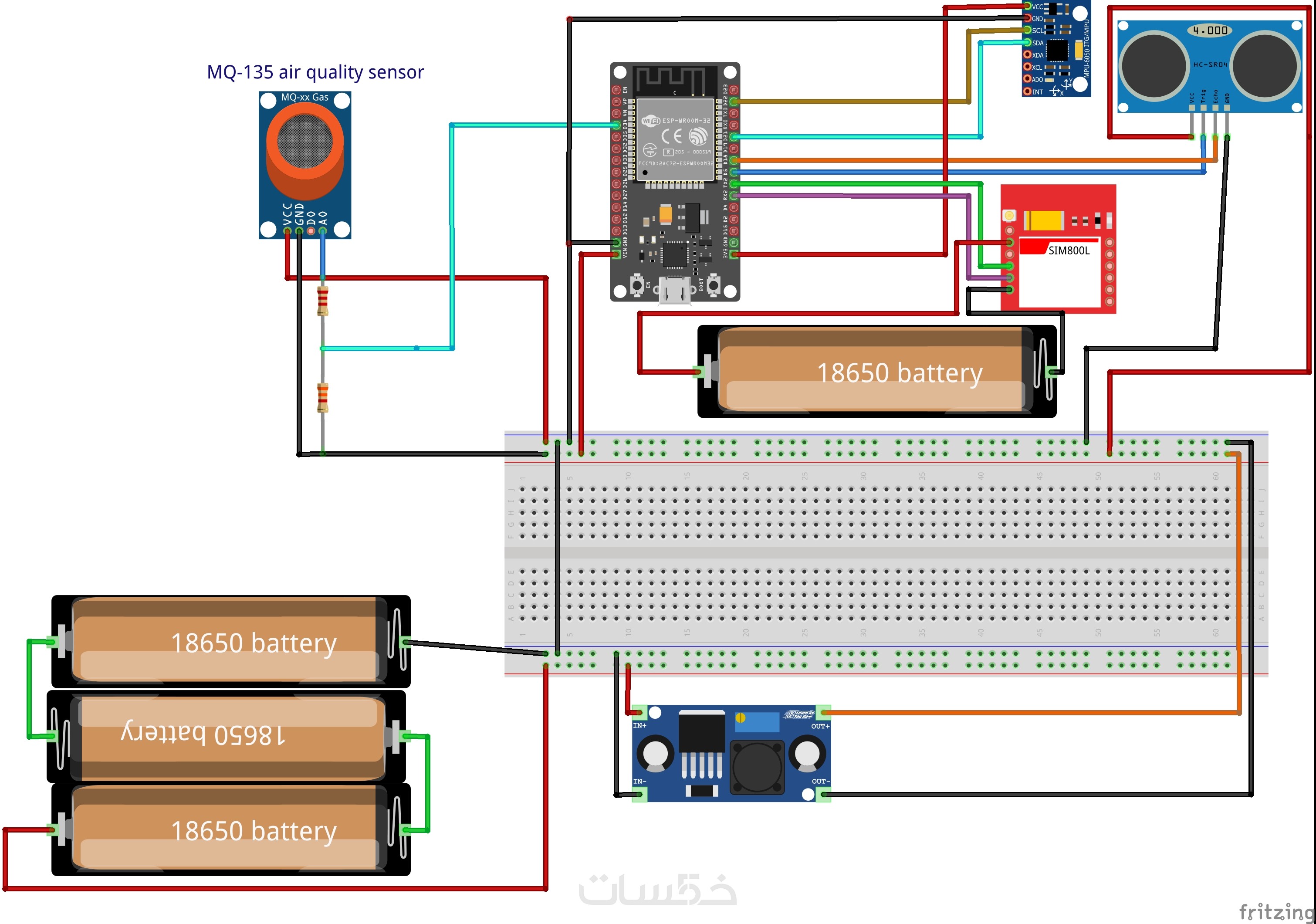Click the ADO pin on the MPU-6050
Viewport: 1316px width, 924px height.
[1028, 79]
